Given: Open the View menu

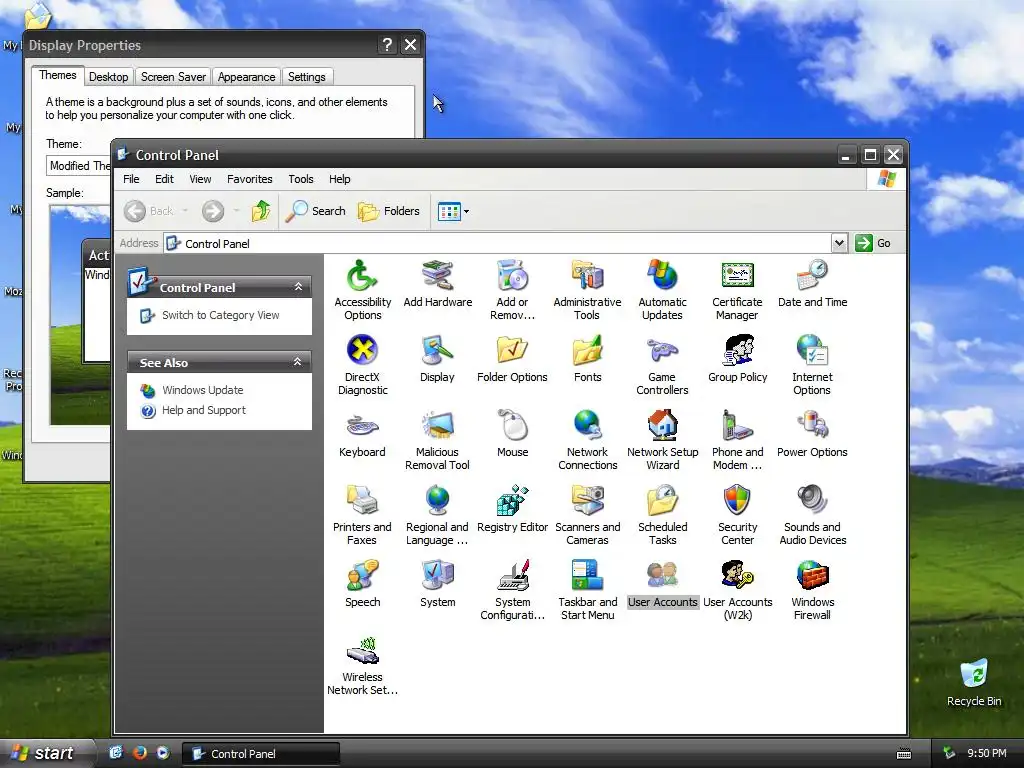Looking at the screenshot, I should tap(200, 179).
